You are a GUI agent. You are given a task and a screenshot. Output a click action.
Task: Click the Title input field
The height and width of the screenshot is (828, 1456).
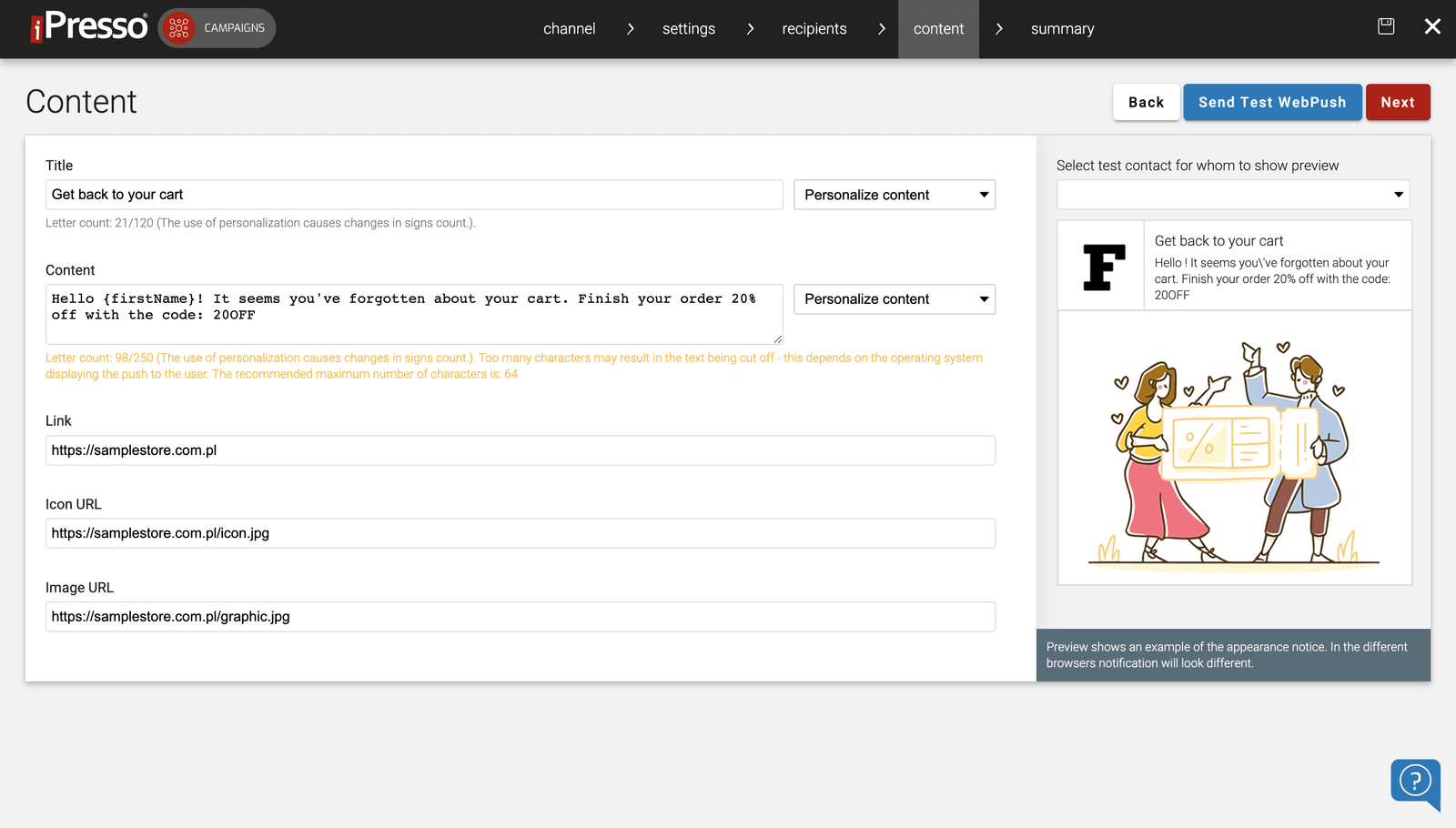pos(414,194)
